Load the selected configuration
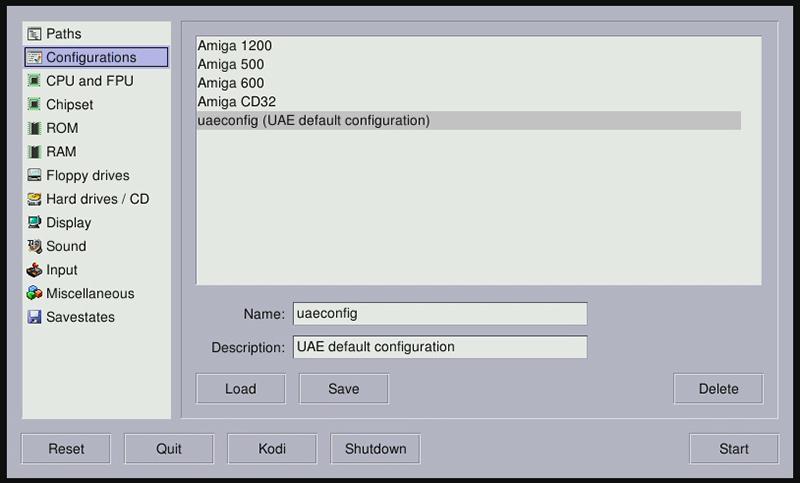 [x=241, y=389]
